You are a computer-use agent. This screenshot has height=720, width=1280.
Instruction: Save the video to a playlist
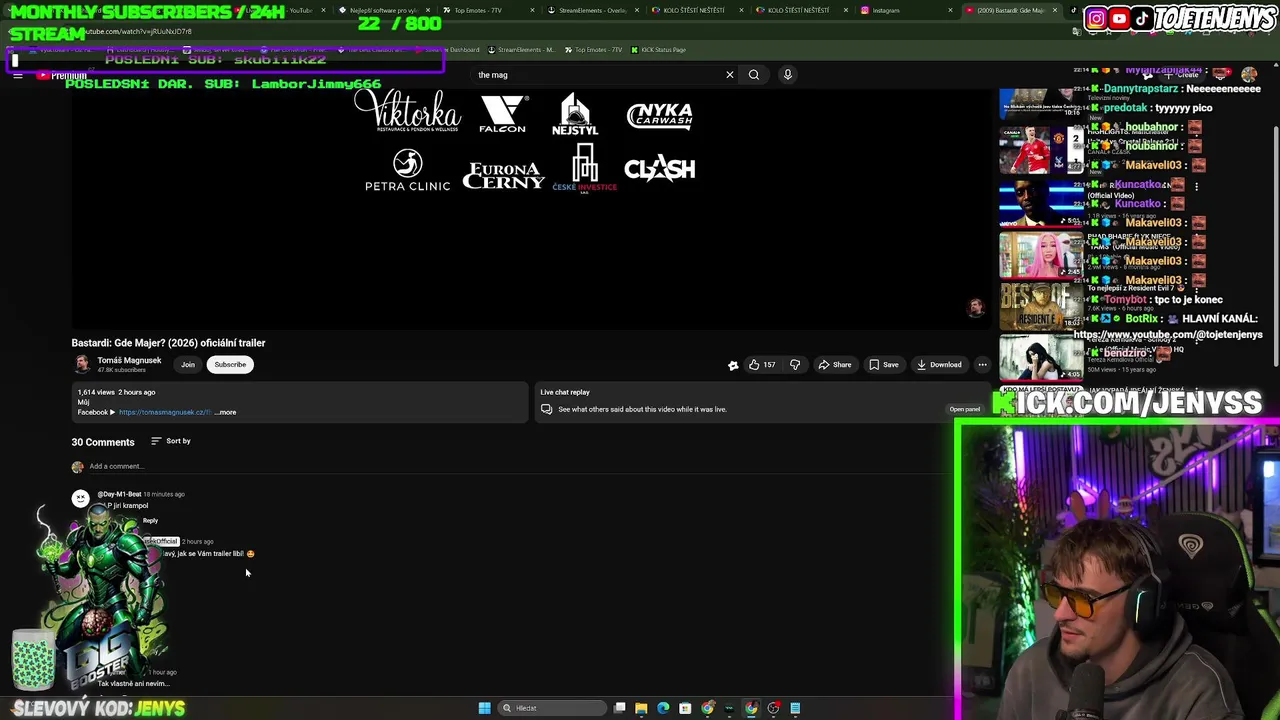(884, 365)
